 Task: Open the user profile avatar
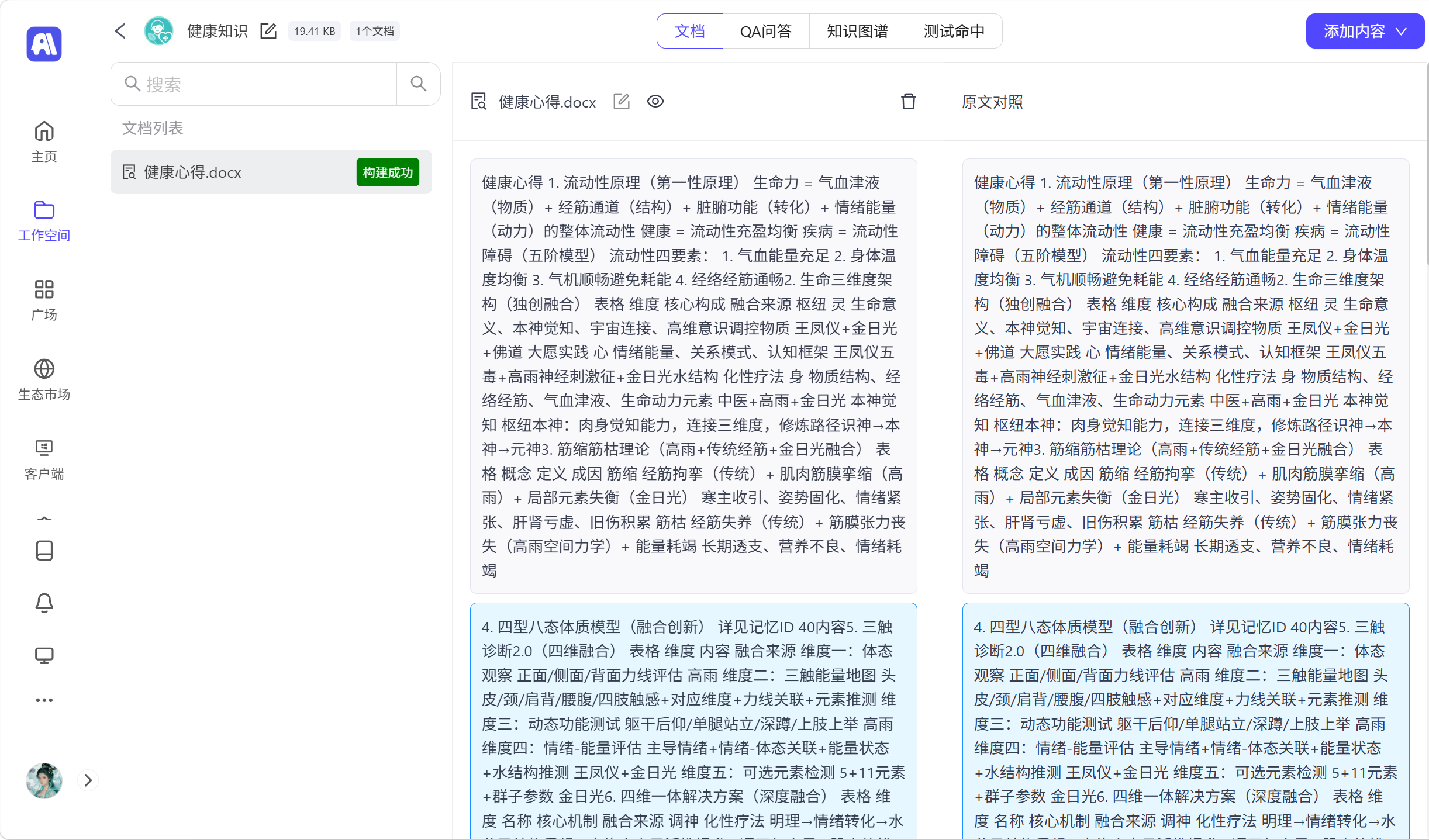44,780
